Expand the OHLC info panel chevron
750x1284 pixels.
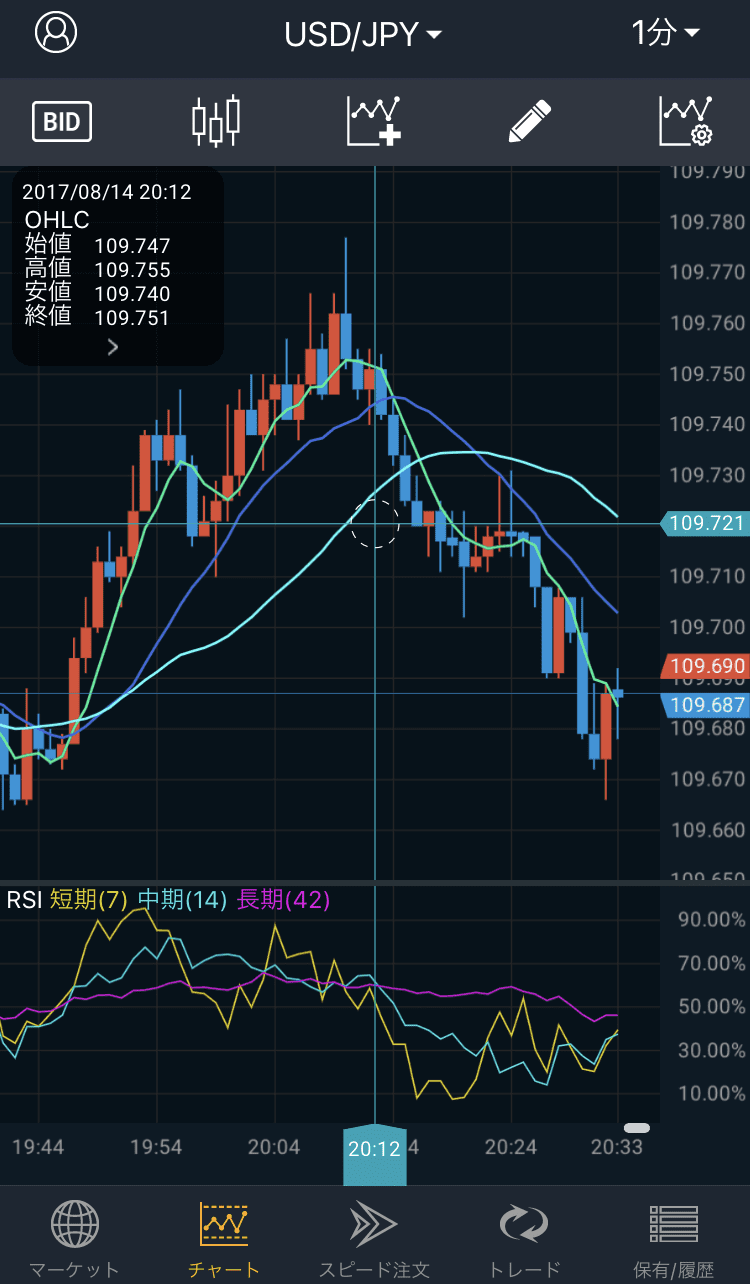pyautogui.click(x=113, y=347)
